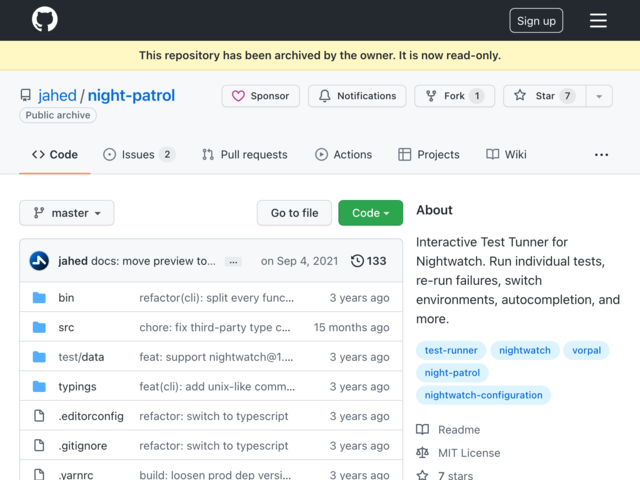The height and width of the screenshot is (480, 640).
Task: Expand the star list dropdown arrow
Action: (x=599, y=96)
